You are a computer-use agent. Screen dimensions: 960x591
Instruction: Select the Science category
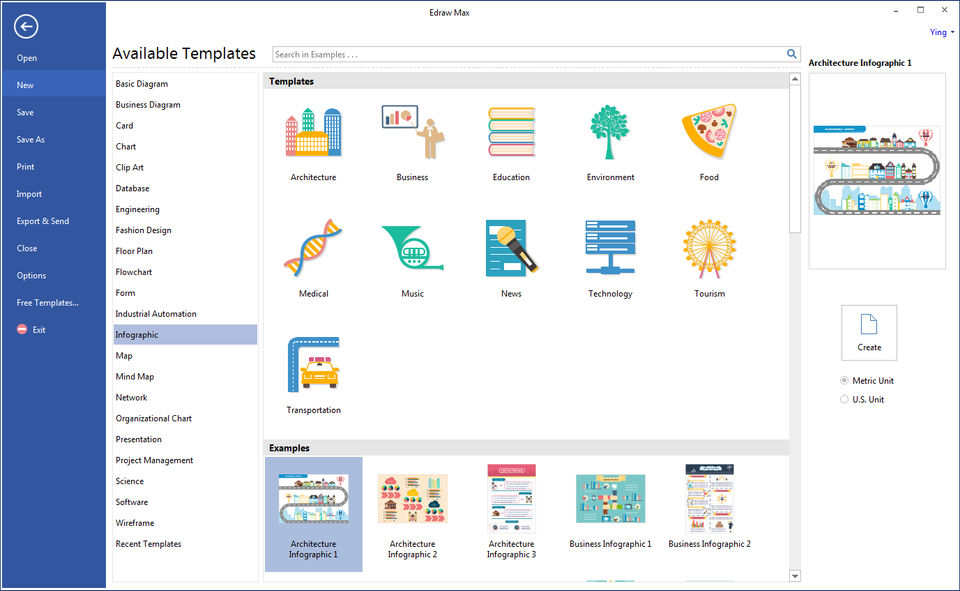tap(130, 481)
